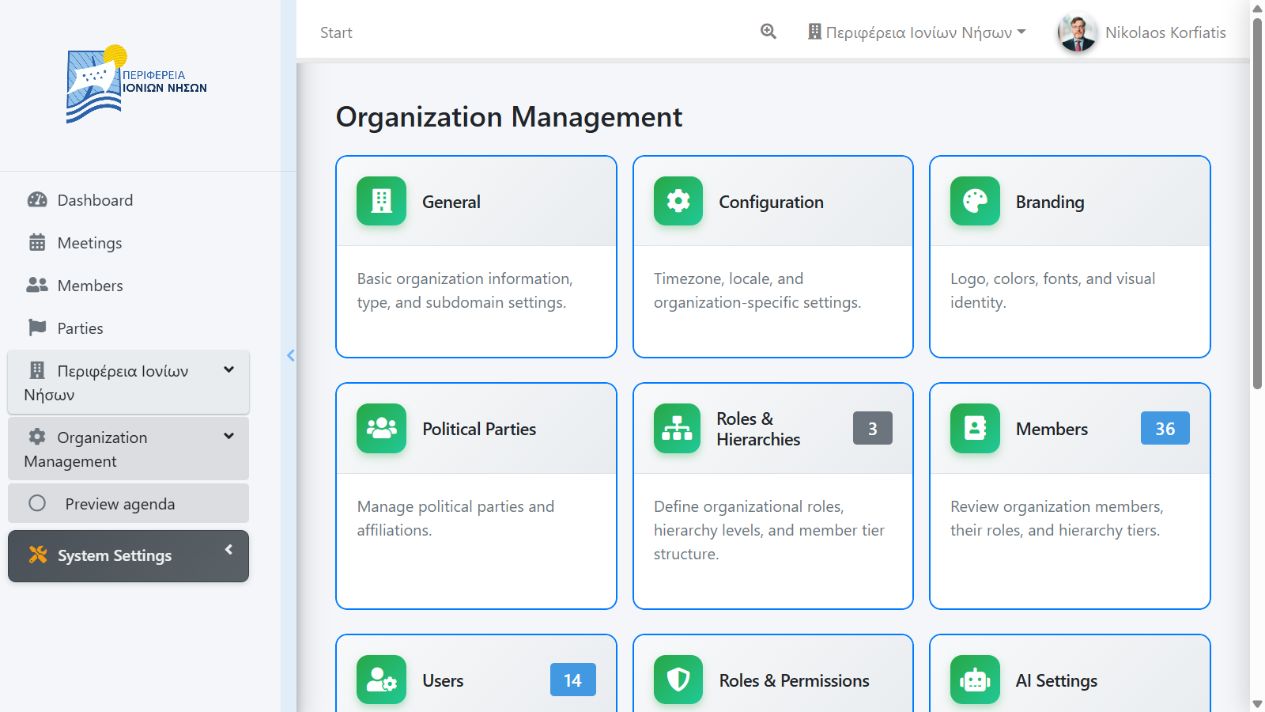
Task: Click the Περιφέρεια Ιονίων Νήσων logo
Action: coord(137,84)
